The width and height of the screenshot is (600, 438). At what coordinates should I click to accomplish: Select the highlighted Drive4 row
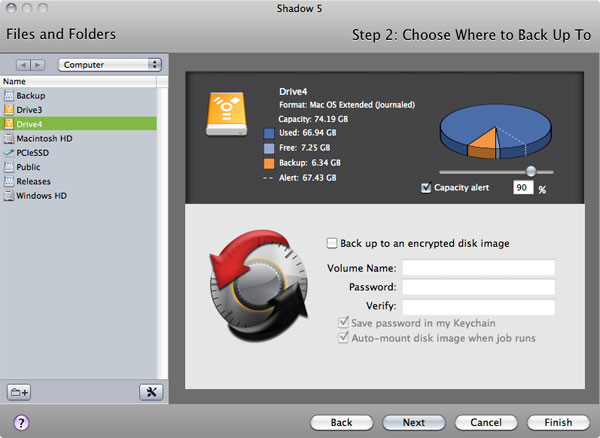pyautogui.click(x=78, y=124)
